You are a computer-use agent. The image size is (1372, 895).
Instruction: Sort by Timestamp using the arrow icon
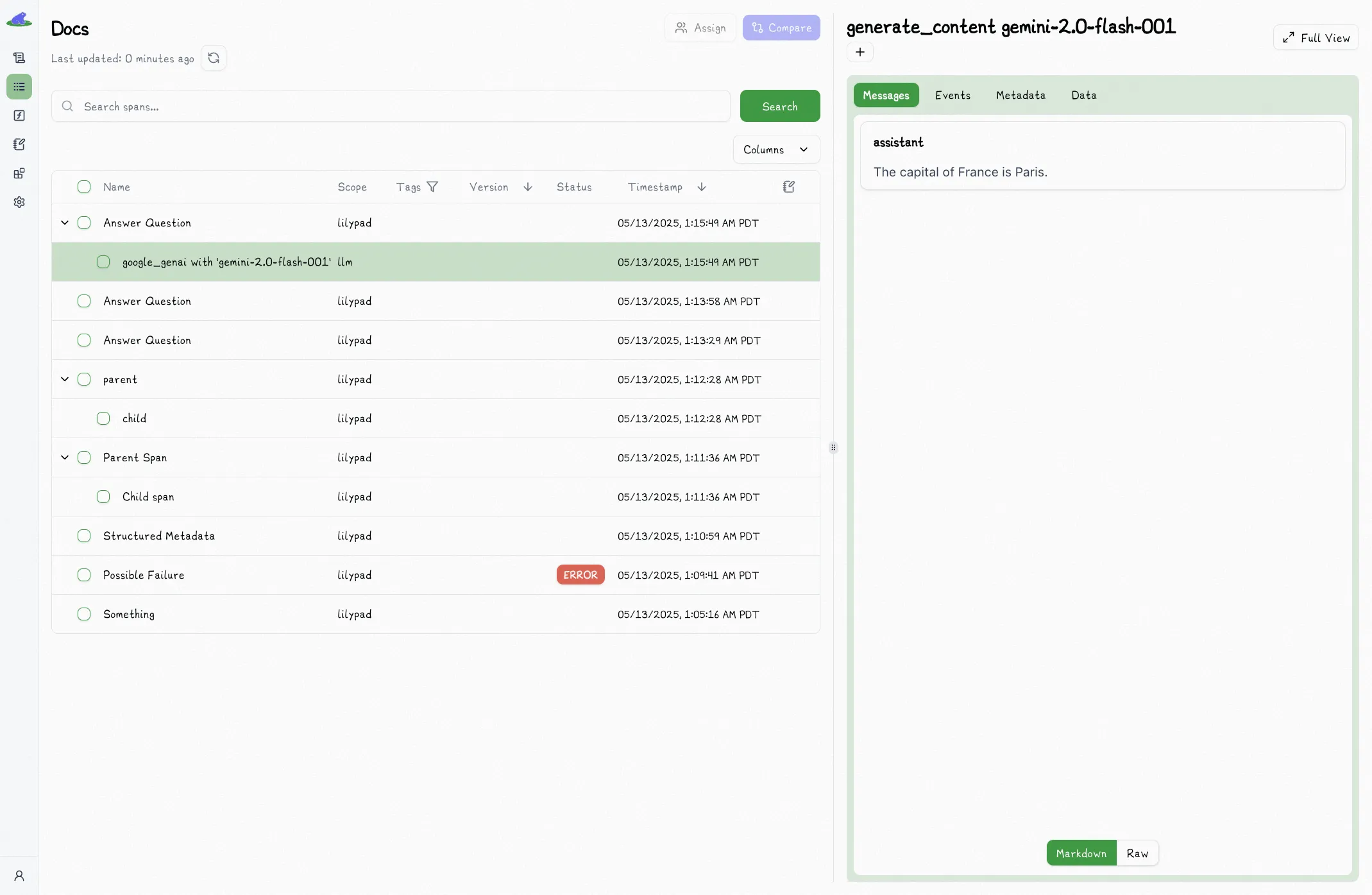(702, 187)
